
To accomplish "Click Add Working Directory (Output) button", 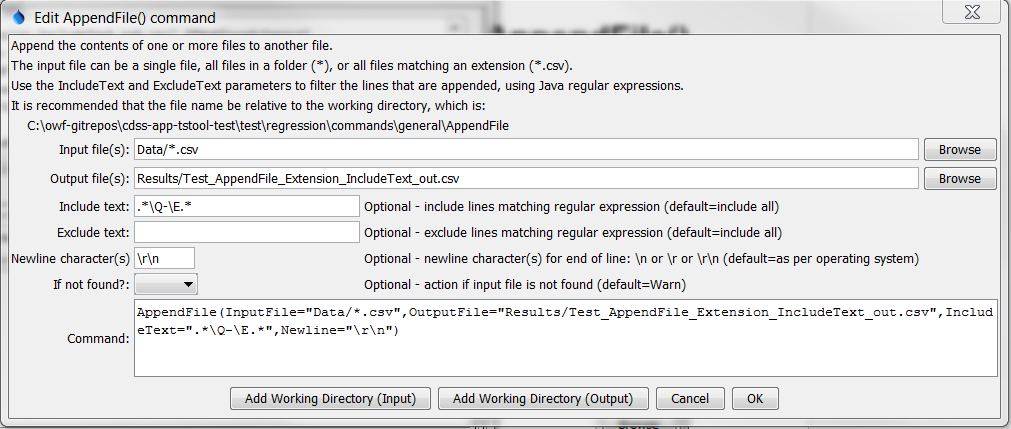I will pos(543,399).
